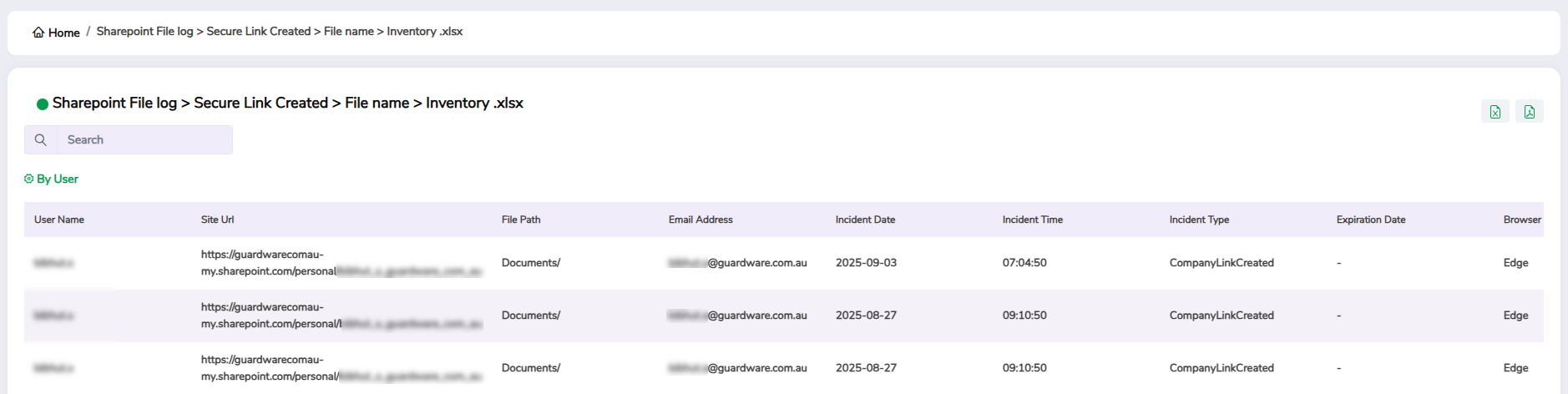Click the green status dot by title
1568x394 pixels.
pyautogui.click(x=42, y=104)
